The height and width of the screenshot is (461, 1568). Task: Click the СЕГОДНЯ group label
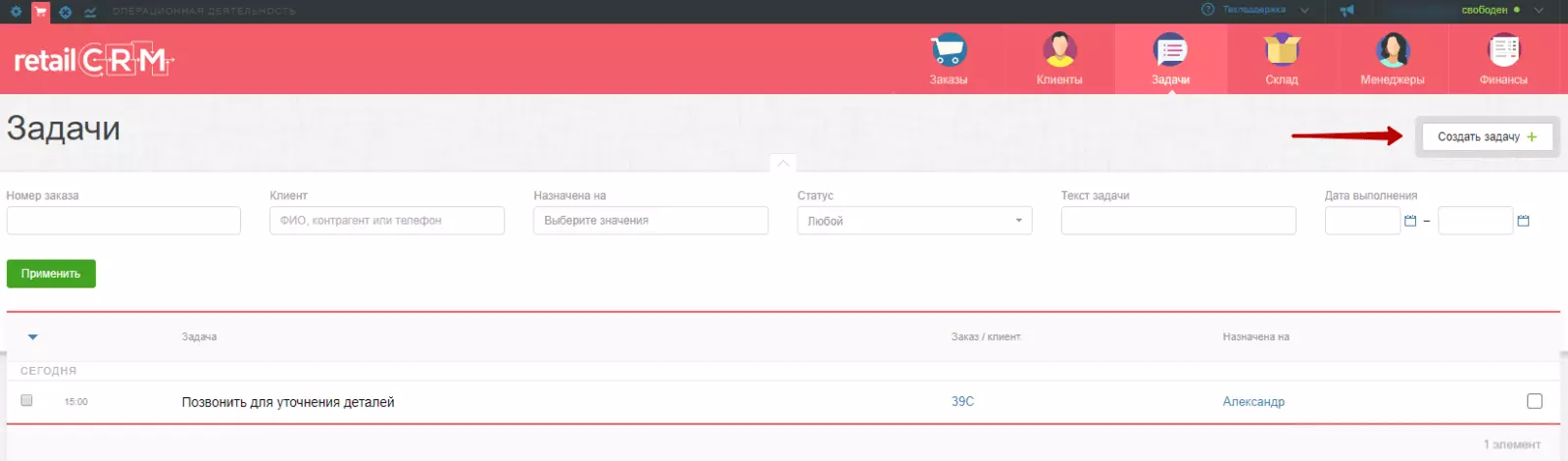click(x=48, y=371)
